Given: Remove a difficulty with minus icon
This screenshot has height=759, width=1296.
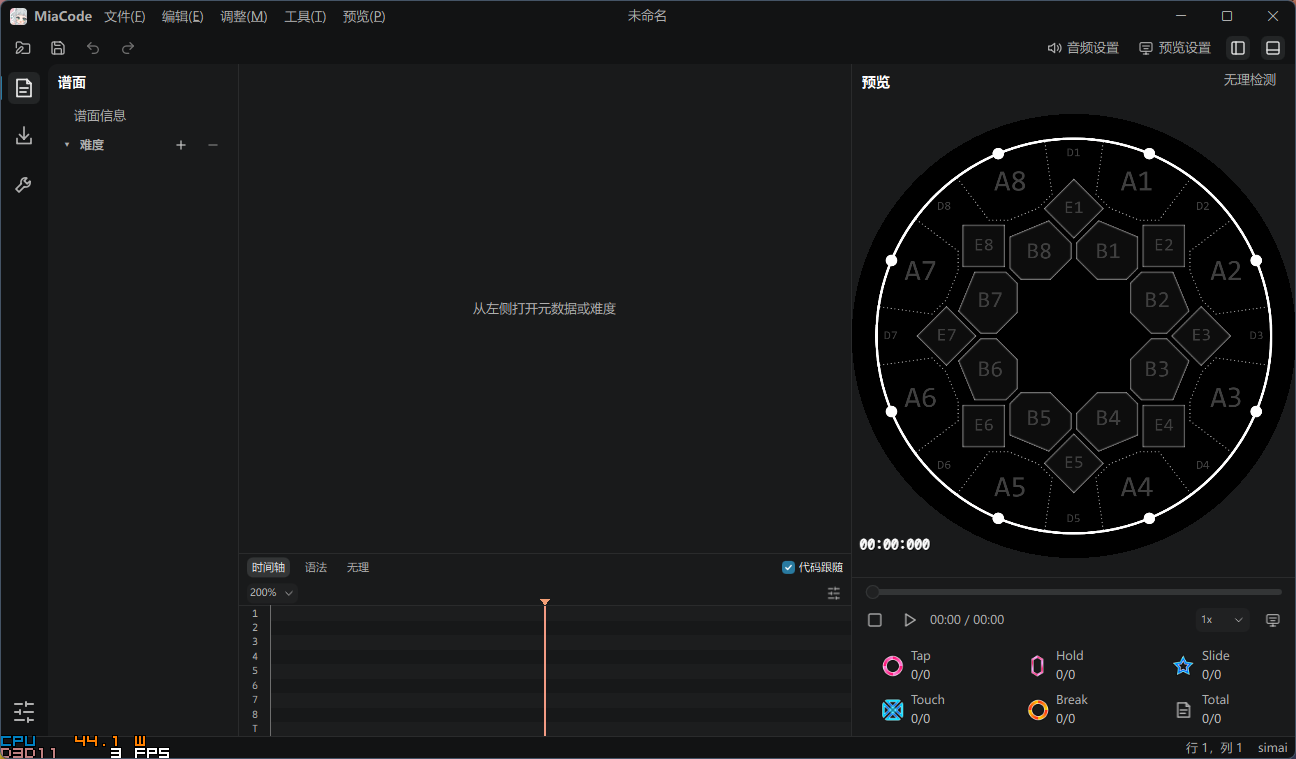Looking at the screenshot, I should click(213, 145).
